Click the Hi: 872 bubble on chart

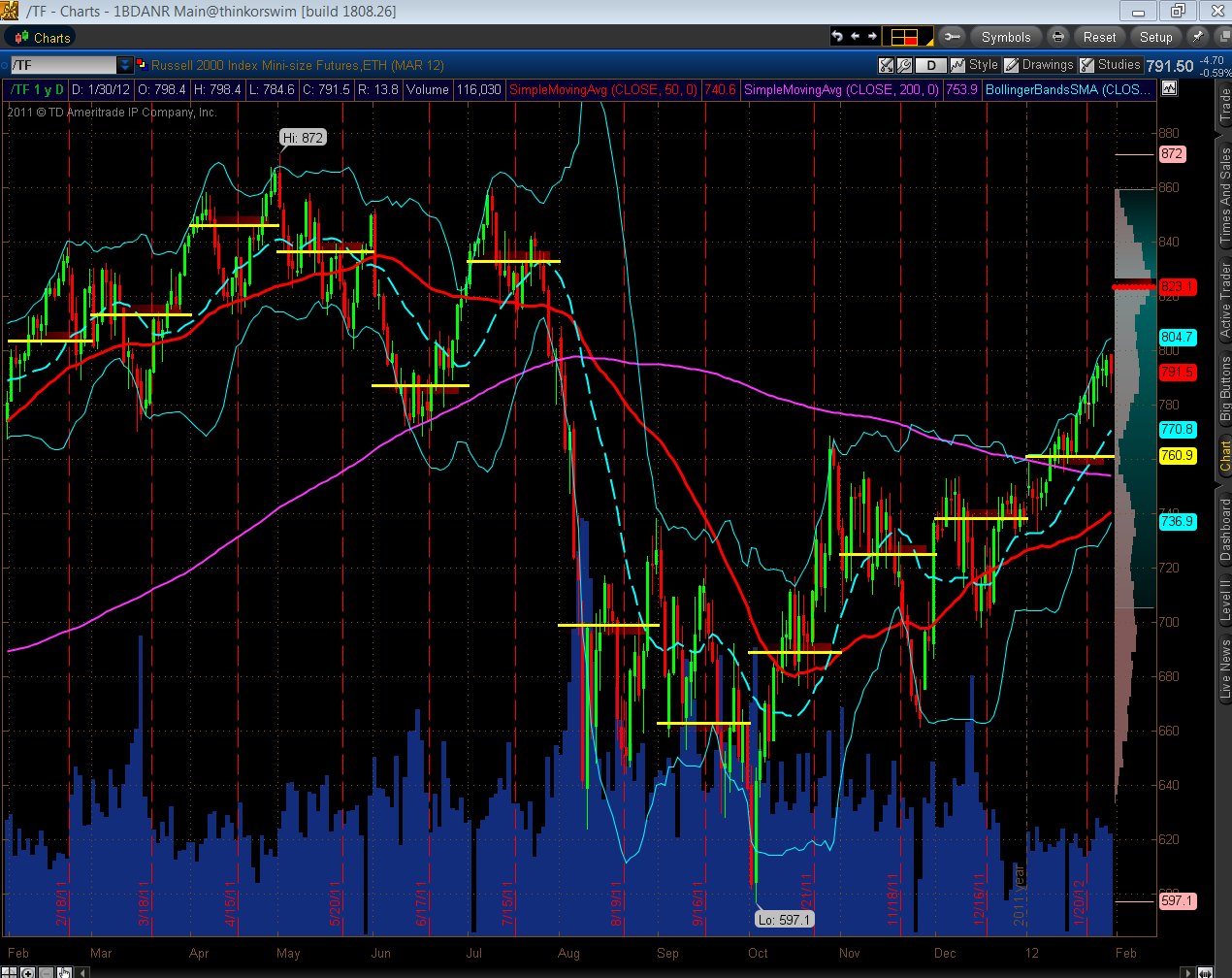[x=303, y=138]
